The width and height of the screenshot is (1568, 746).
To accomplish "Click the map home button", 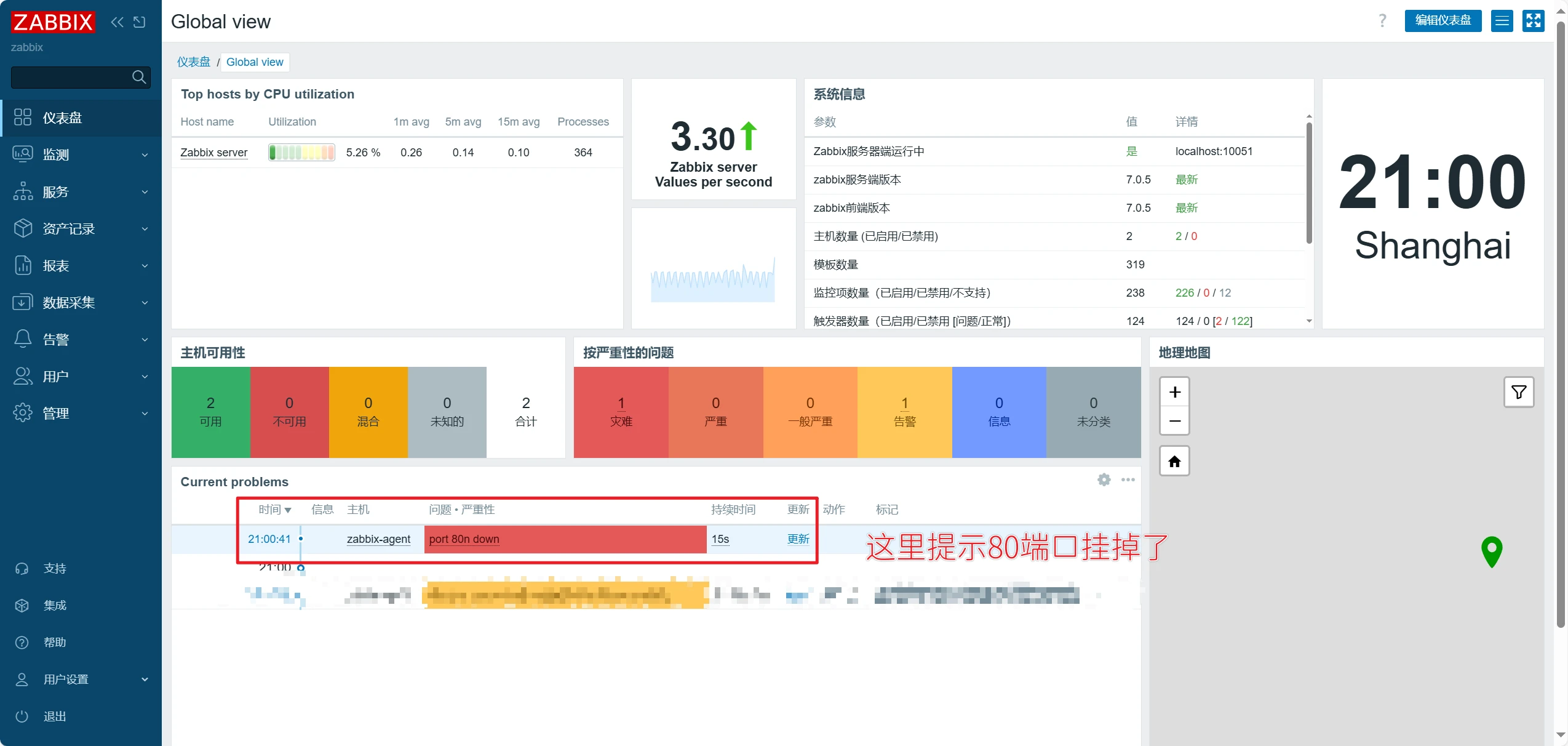I will click(x=1174, y=461).
